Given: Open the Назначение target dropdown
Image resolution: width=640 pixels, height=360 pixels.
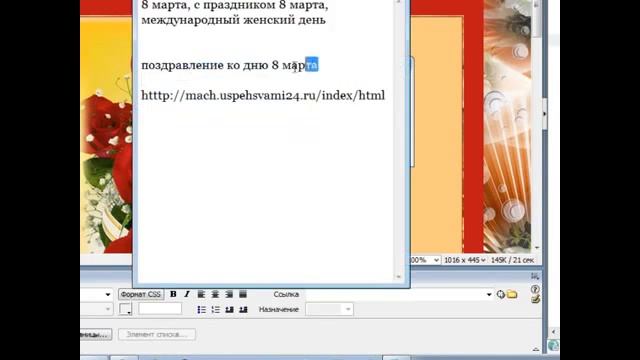Looking at the screenshot, I should (329, 309).
